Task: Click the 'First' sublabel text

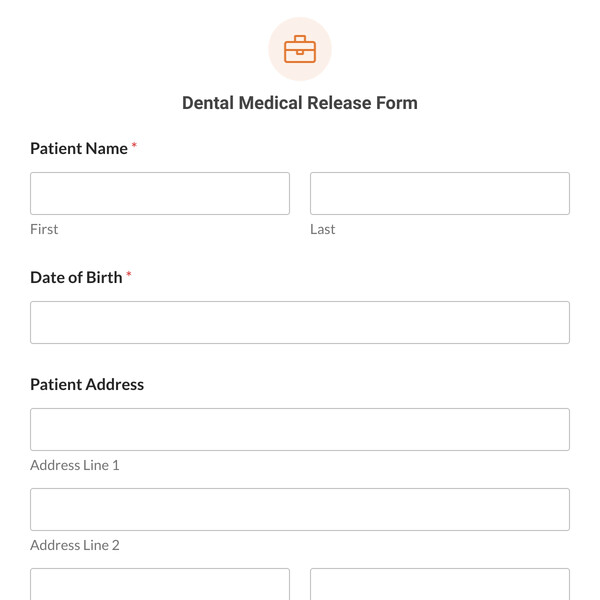Action: point(44,229)
